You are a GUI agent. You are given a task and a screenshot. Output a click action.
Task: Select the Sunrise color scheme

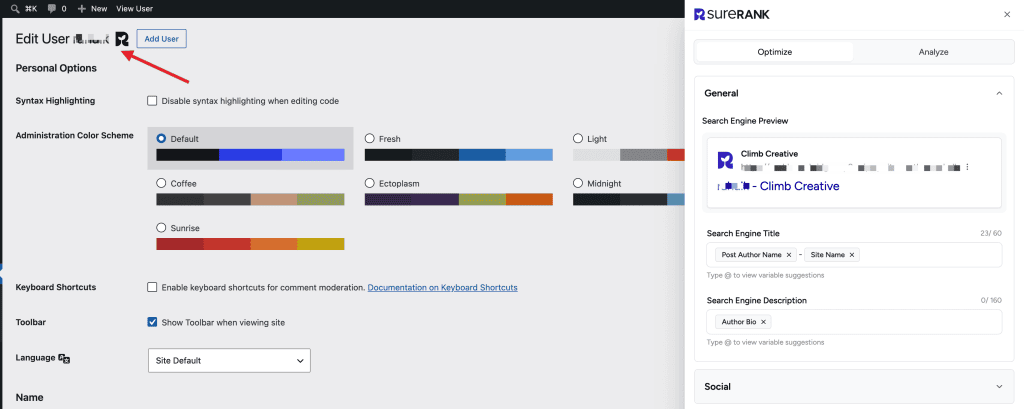tap(161, 228)
